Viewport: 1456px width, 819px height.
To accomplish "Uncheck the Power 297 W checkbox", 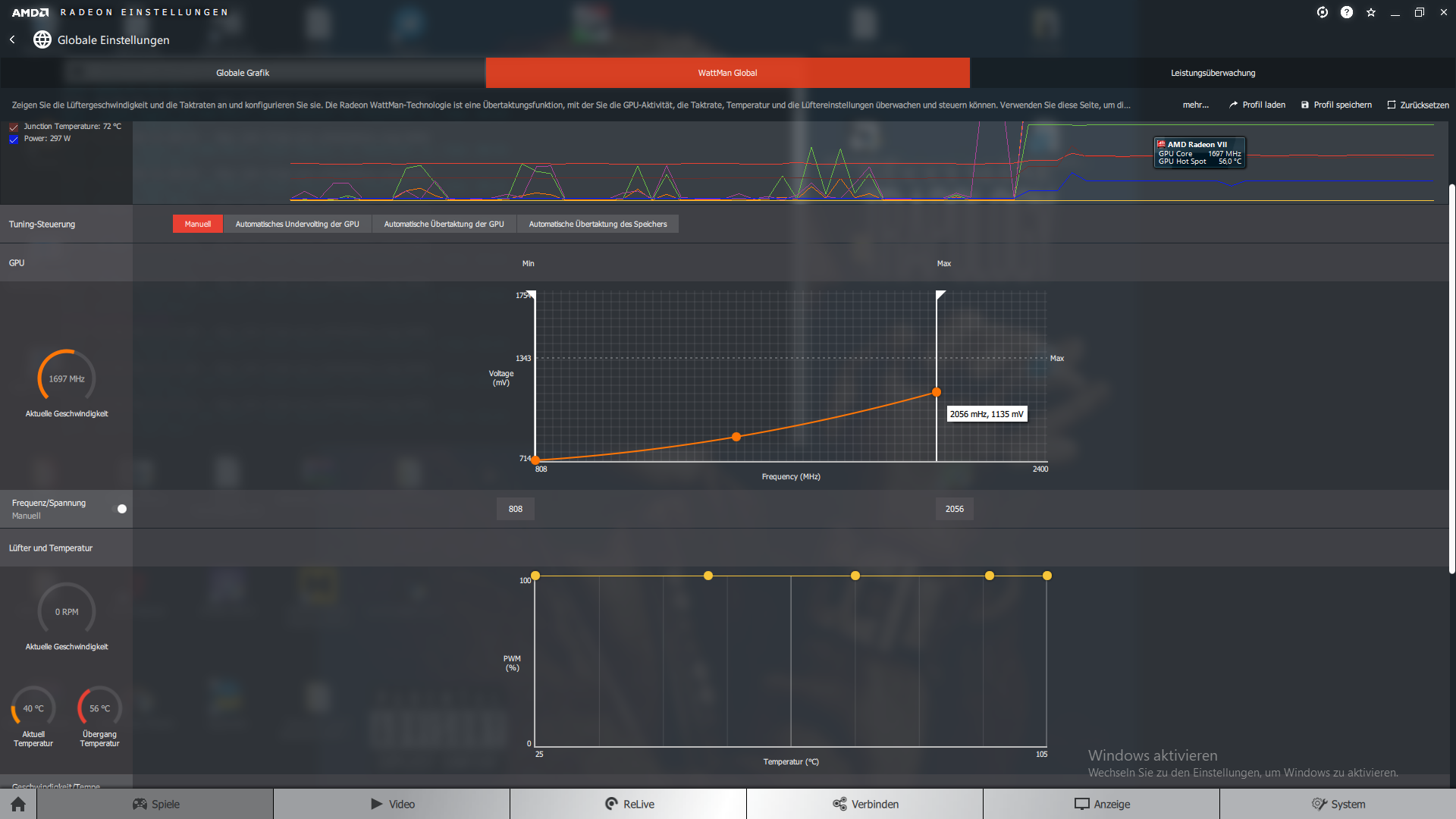I will 13,139.
